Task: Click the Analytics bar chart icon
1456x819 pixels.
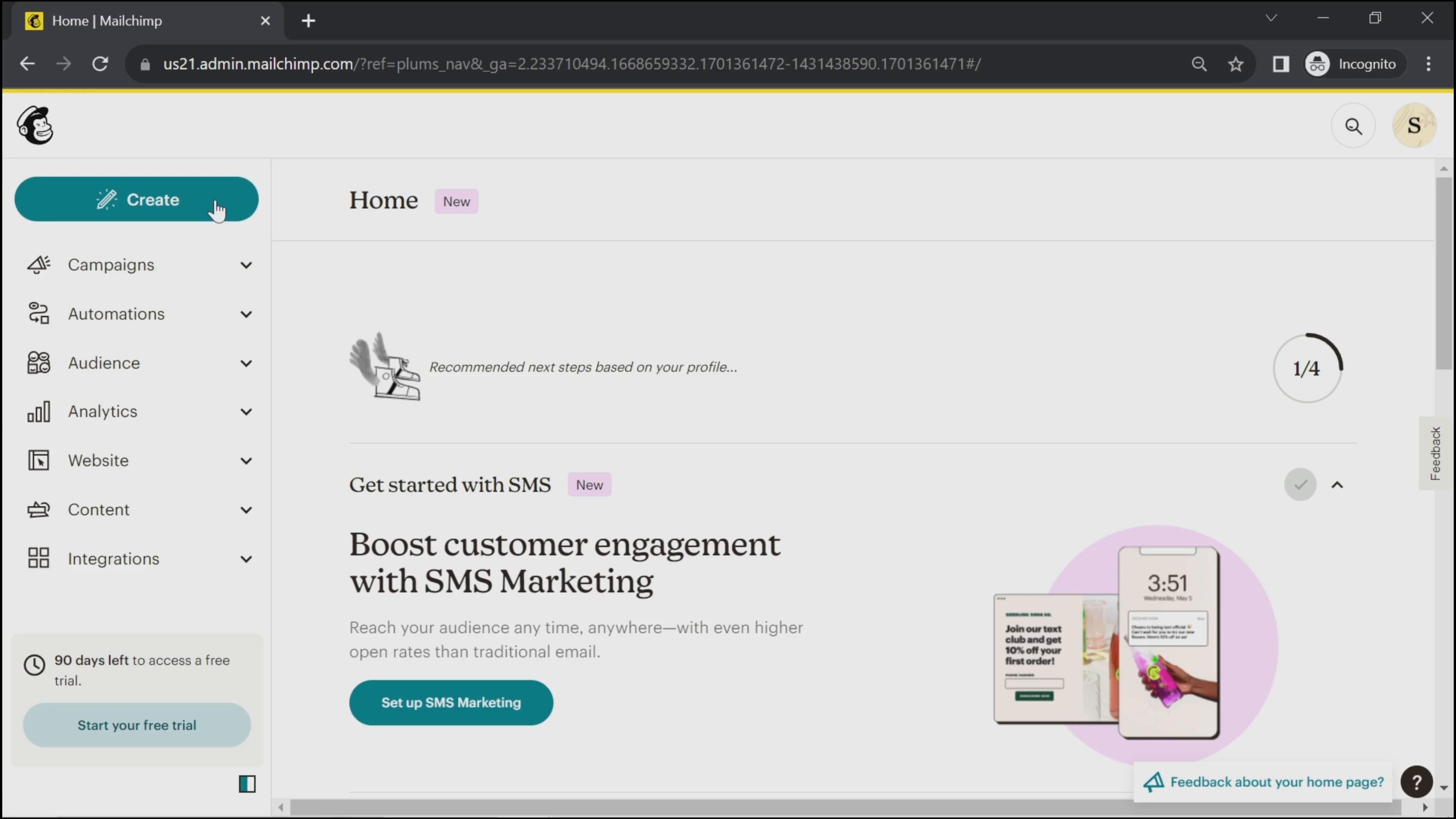Action: coord(38,411)
